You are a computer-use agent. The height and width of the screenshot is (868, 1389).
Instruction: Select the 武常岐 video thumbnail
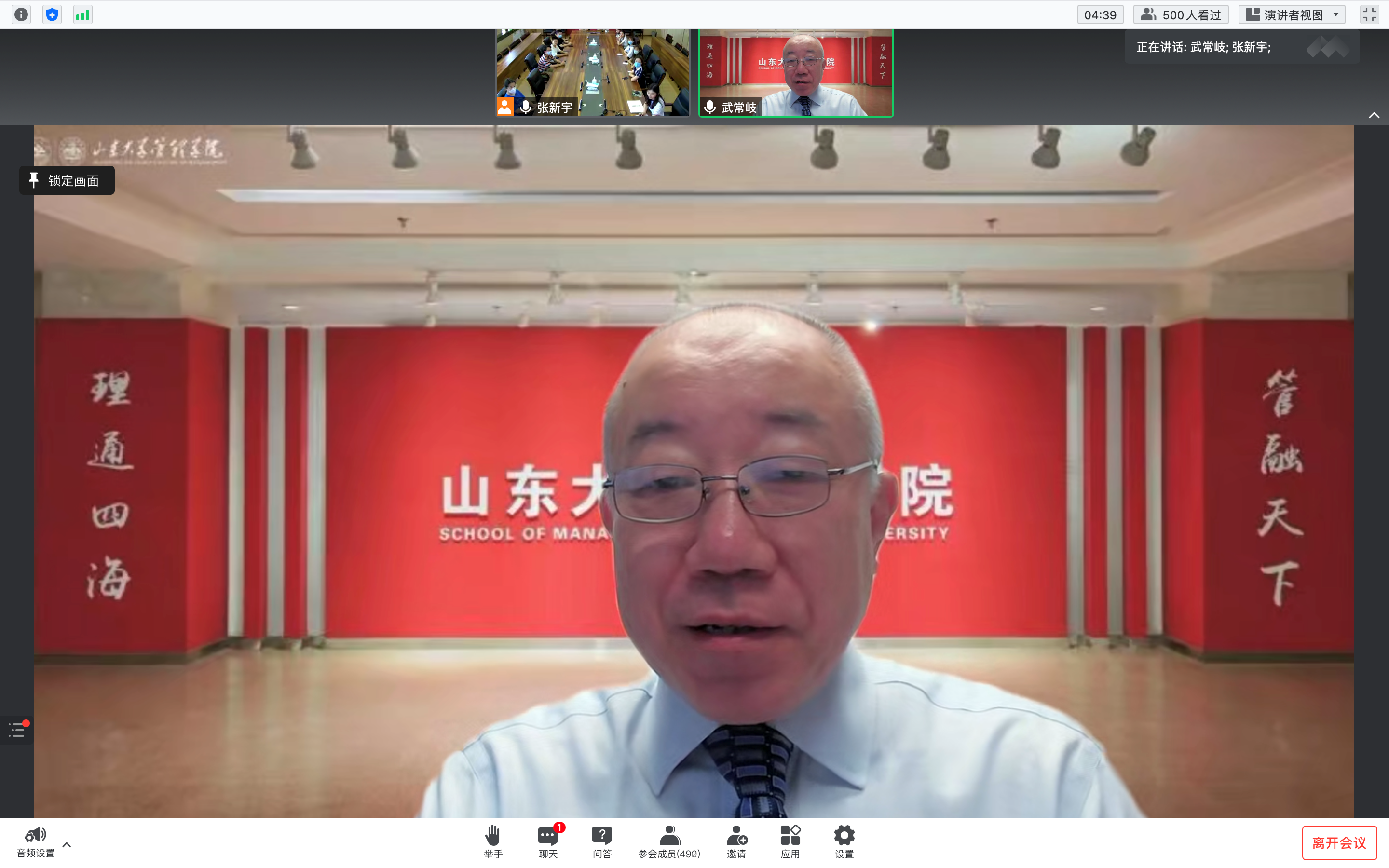[x=796, y=72]
